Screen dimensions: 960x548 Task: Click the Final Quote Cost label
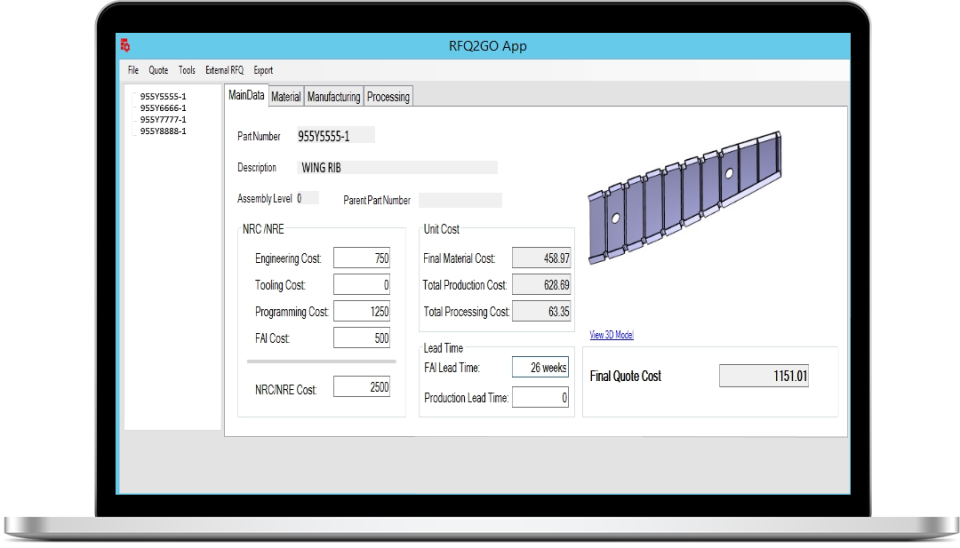pyautogui.click(x=626, y=377)
